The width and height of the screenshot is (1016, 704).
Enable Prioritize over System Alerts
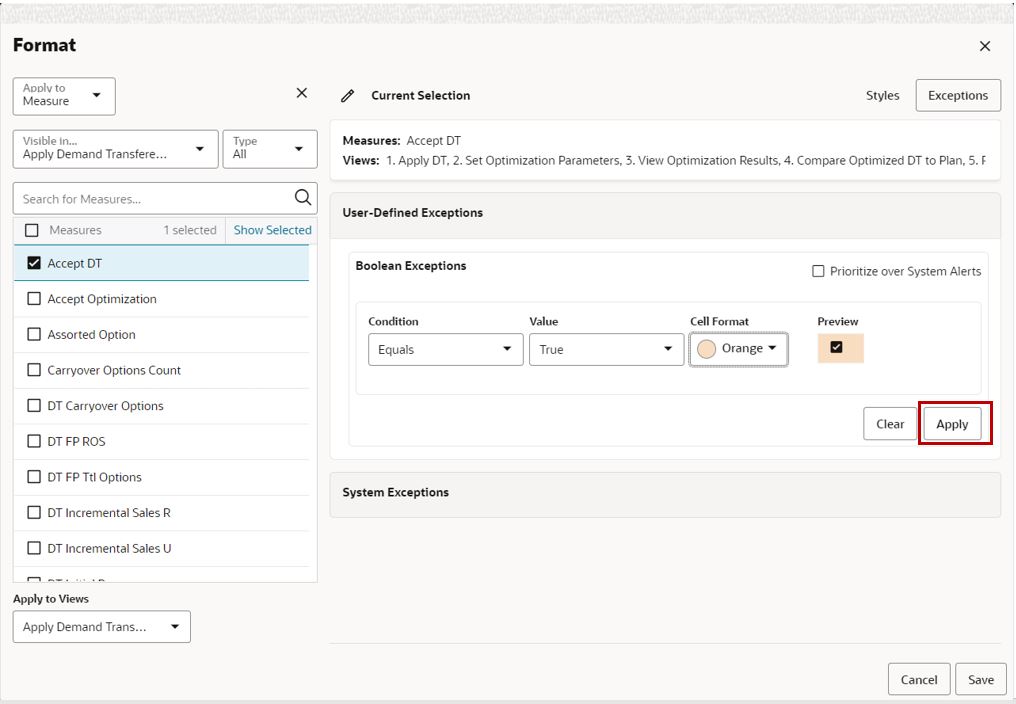coord(818,271)
